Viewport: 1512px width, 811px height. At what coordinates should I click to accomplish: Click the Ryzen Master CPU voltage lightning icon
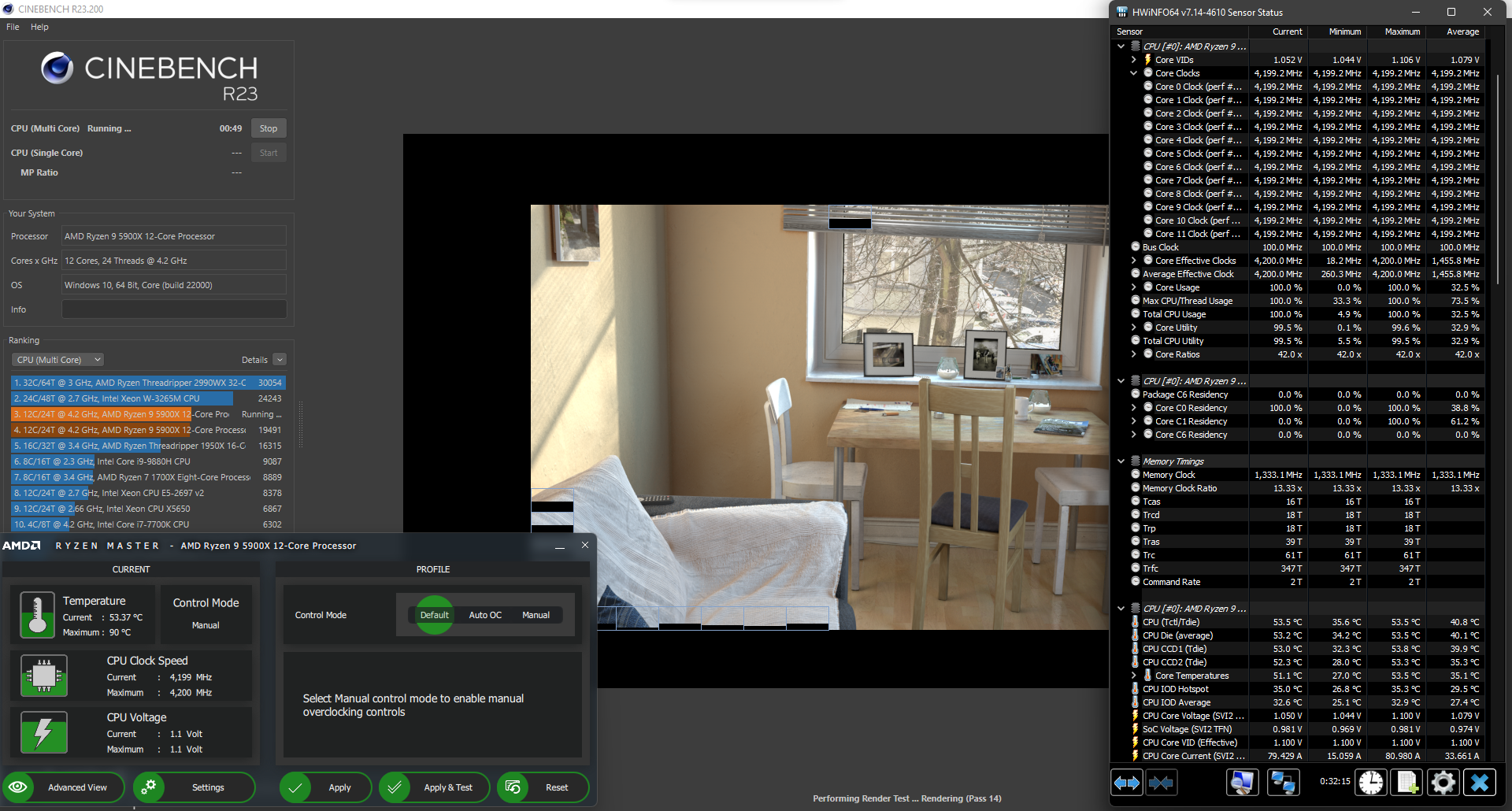pos(44,732)
